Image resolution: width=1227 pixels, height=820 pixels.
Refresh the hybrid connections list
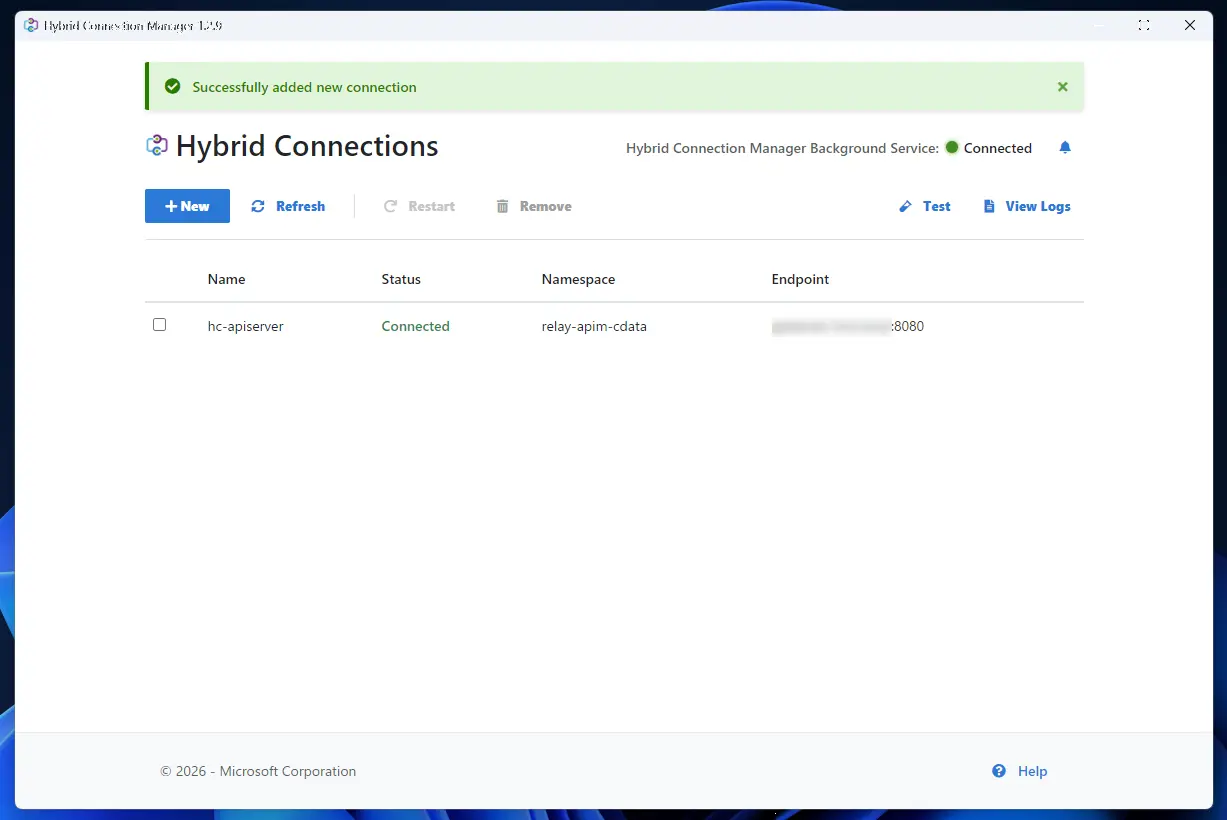[288, 206]
